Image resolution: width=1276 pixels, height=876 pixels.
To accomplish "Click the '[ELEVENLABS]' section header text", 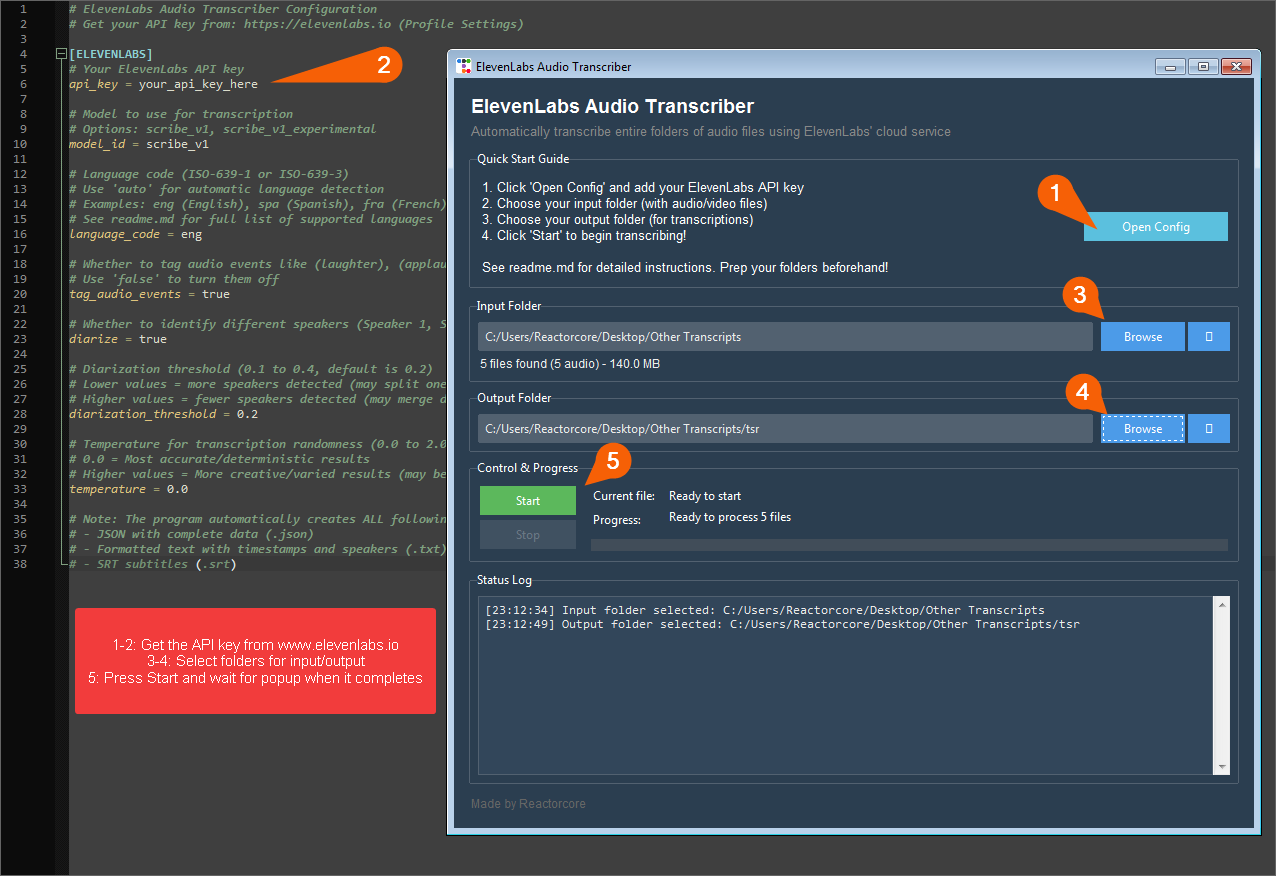I will [111, 54].
